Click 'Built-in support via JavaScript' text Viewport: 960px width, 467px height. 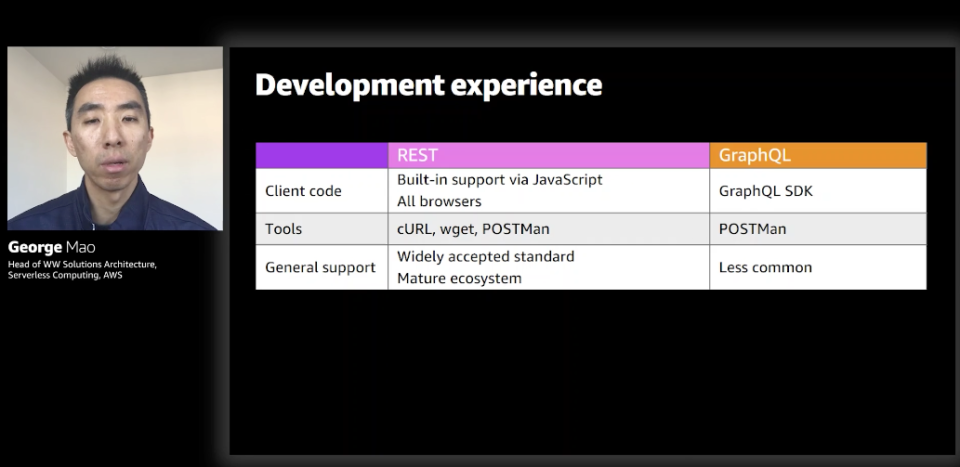point(500,180)
